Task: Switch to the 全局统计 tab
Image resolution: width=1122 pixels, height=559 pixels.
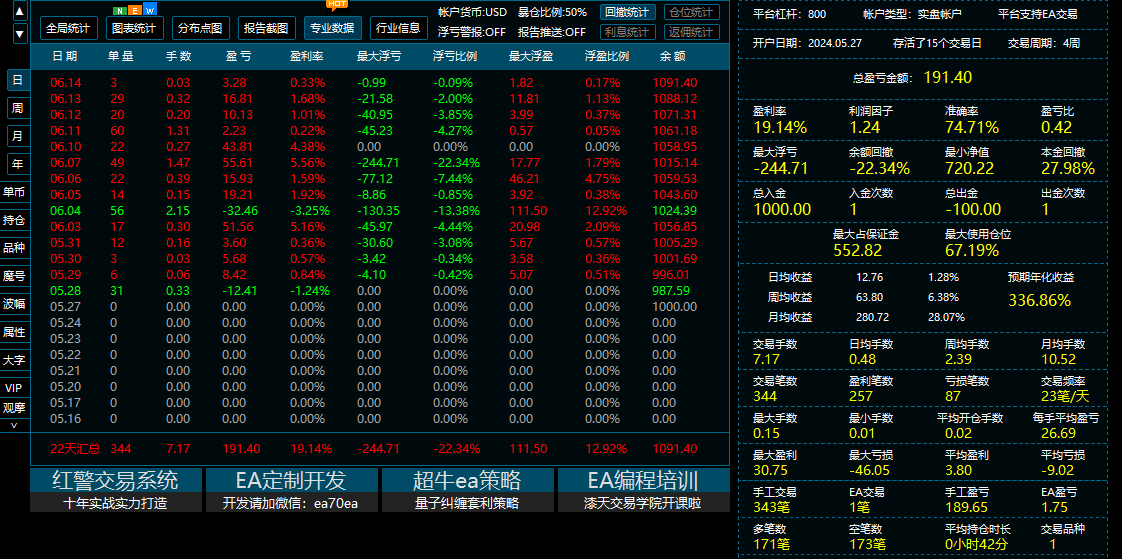Action: (x=68, y=28)
